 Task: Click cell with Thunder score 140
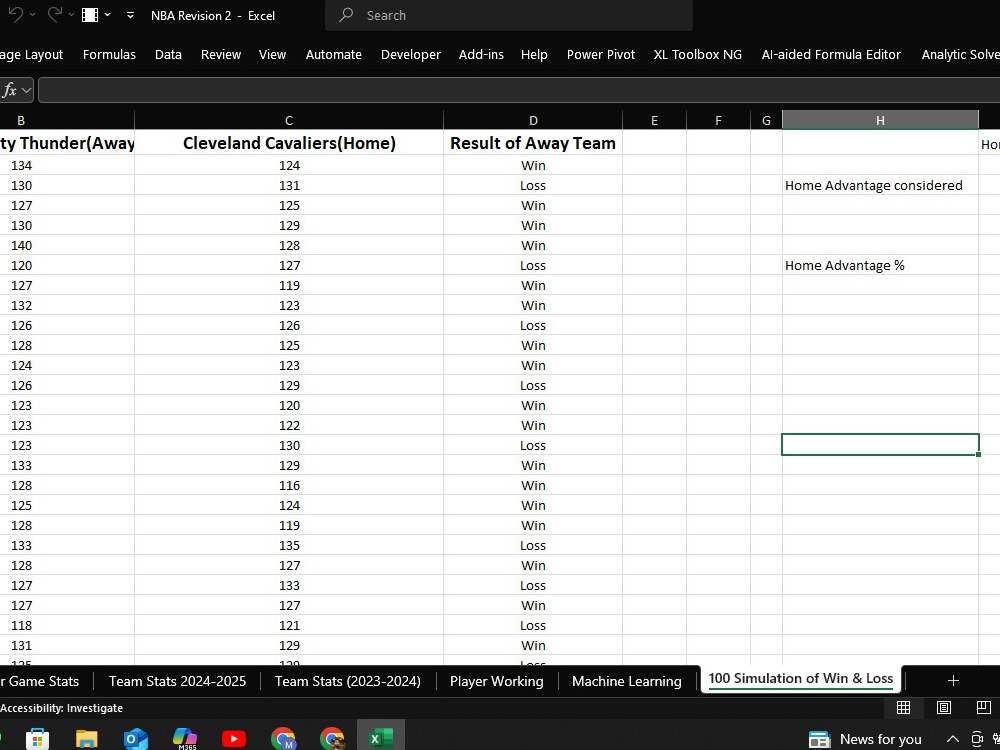tap(67, 246)
